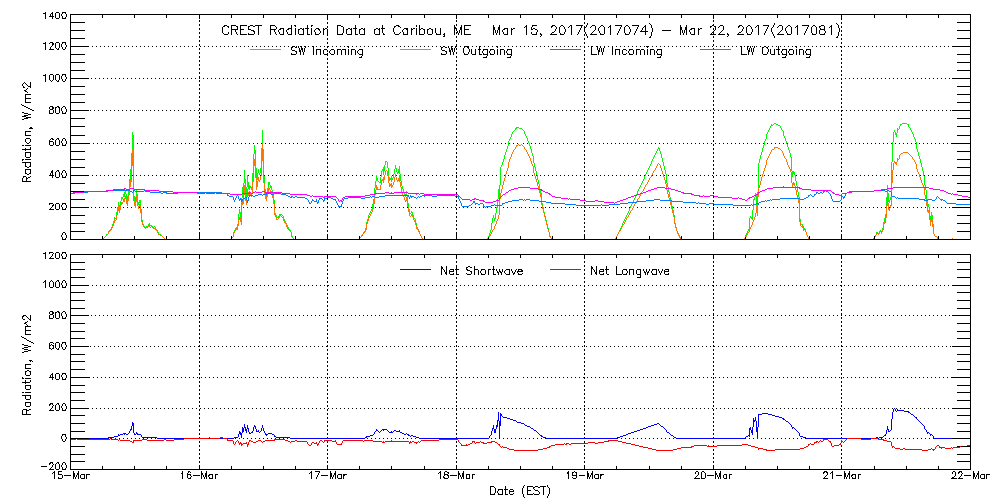Click the 1400 y-axis tick label
The image size is (1000, 500).
tap(55, 18)
